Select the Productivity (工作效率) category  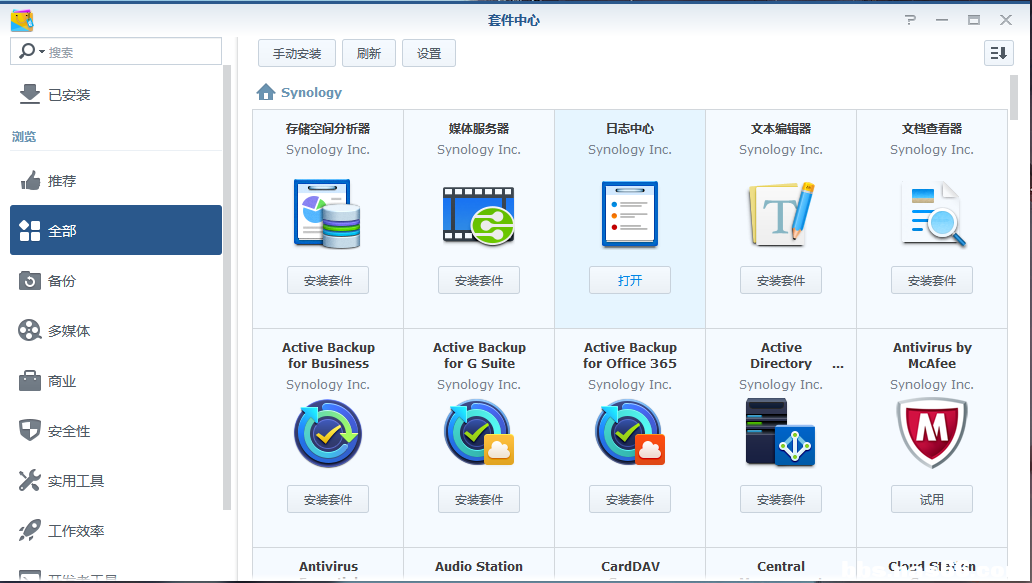tap(116, 531)
